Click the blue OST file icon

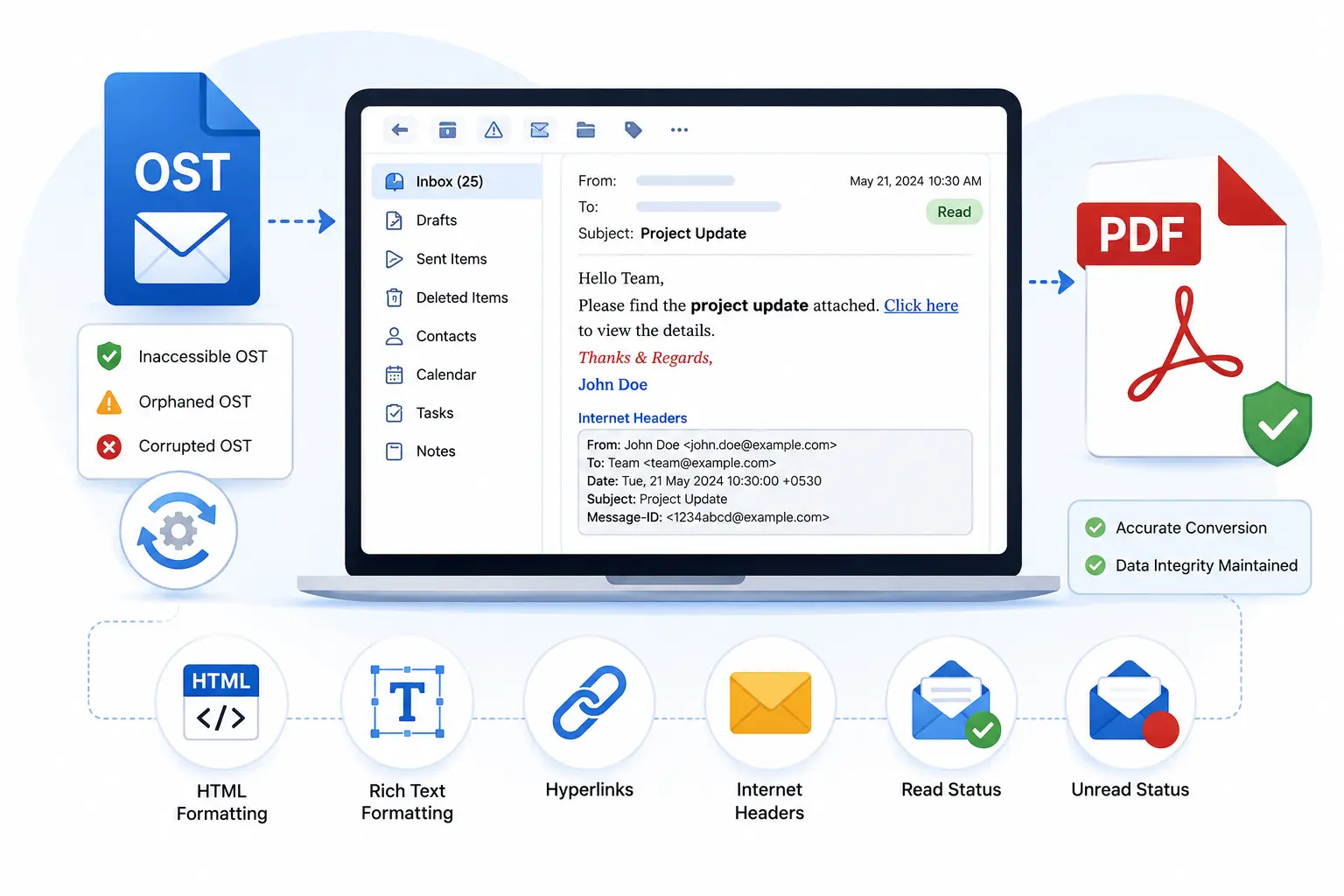click(x=182, y=189)
